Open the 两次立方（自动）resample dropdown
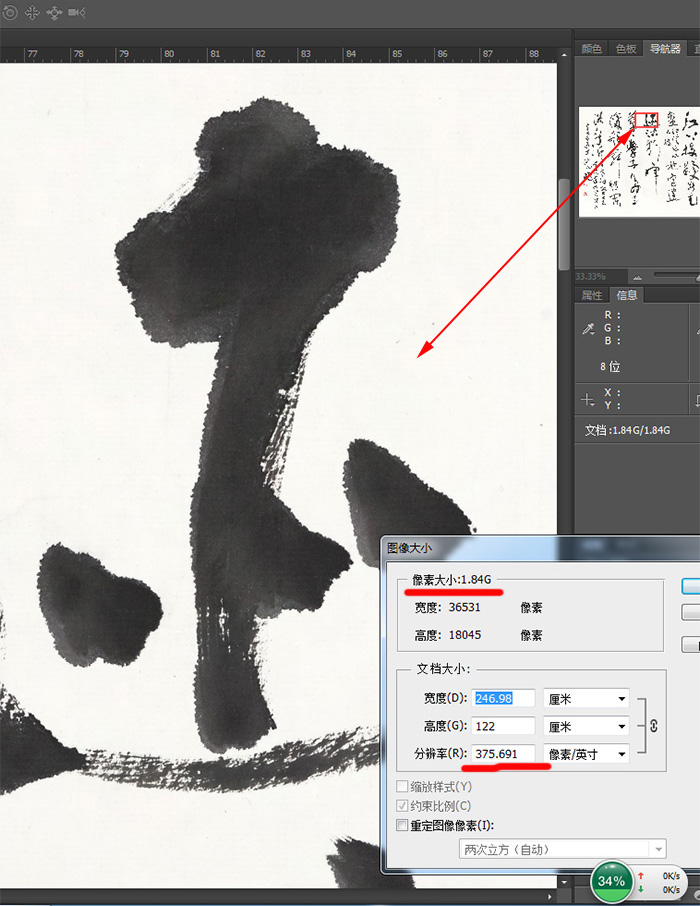 [x=562, y=849]
